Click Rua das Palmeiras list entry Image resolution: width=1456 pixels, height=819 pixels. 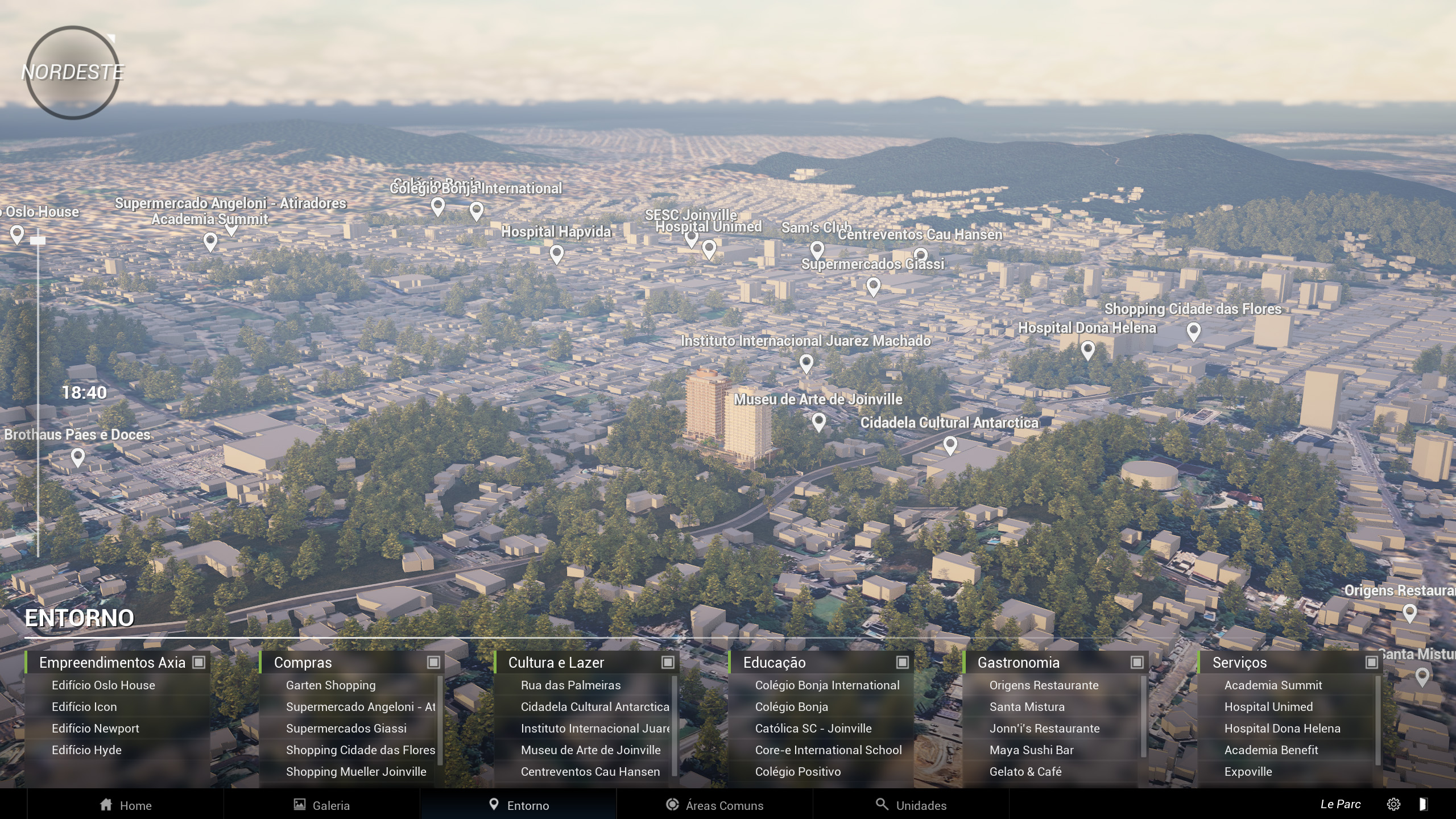(583, 685)
